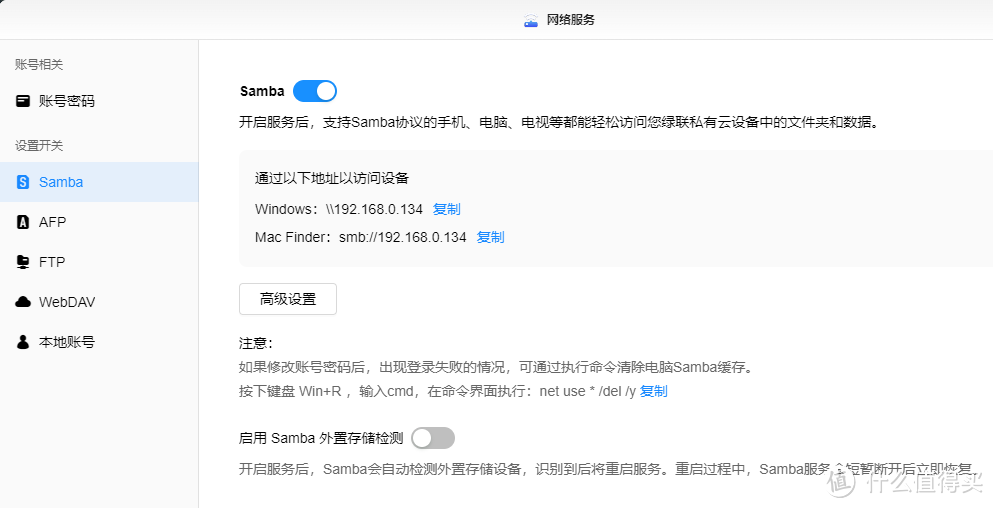The height and width of the screenshot is (508, 993).
Task: Click the FTP computer icon
Action: click(23, 262)
